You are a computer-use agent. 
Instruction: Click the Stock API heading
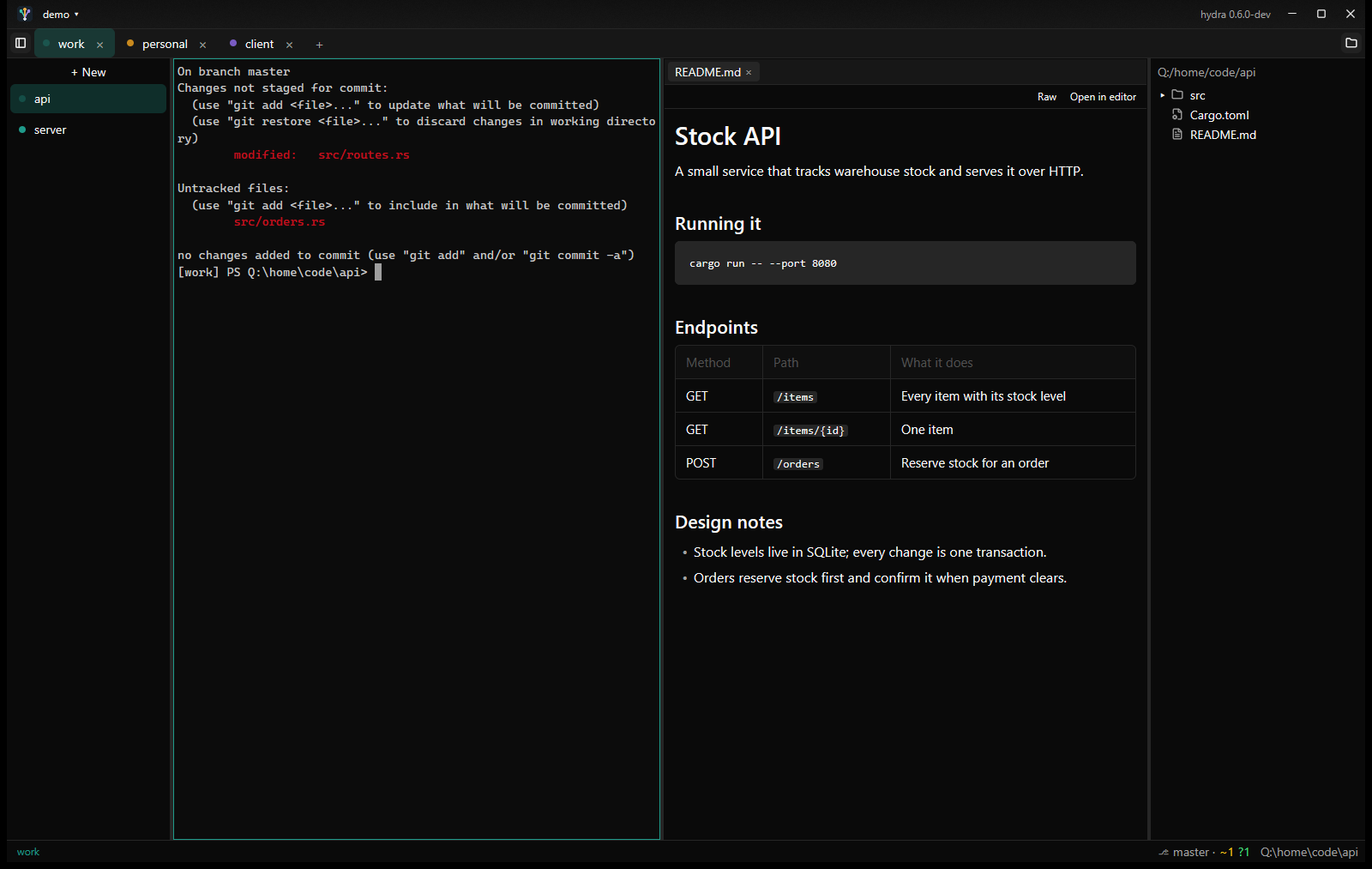(727, 136)
